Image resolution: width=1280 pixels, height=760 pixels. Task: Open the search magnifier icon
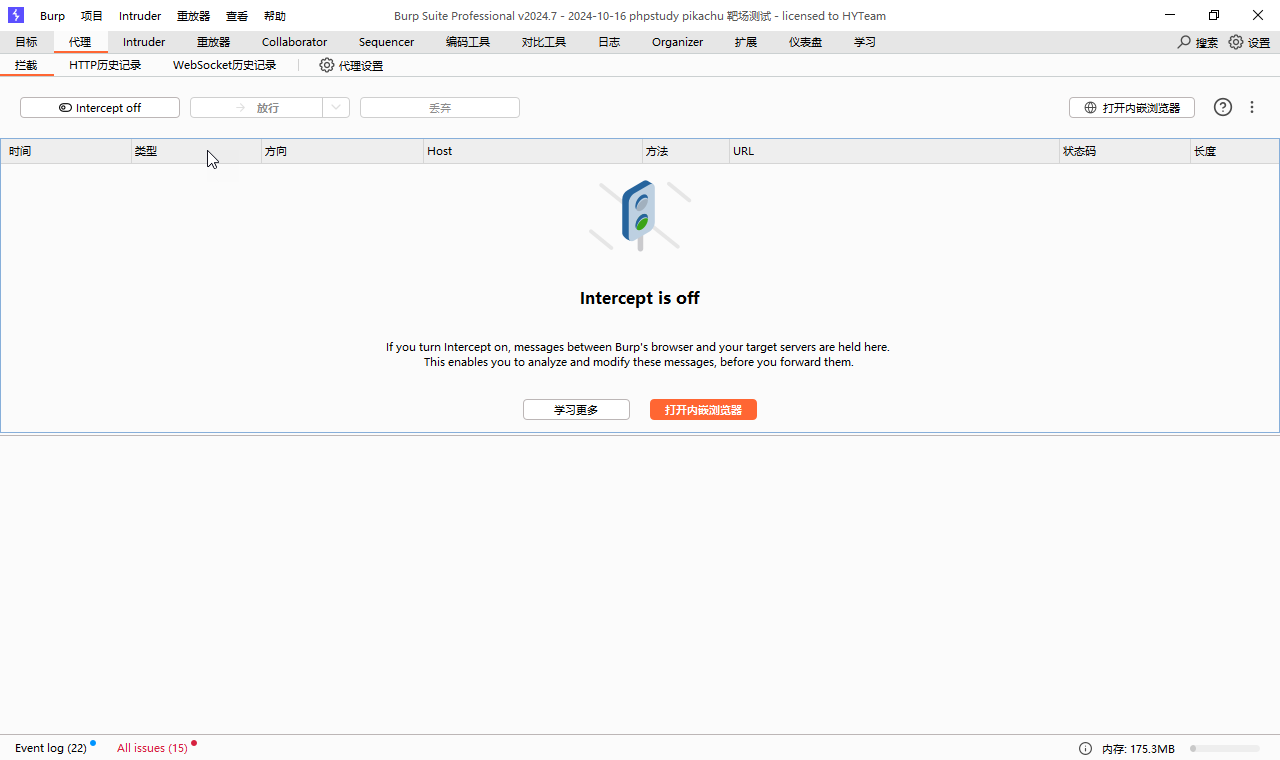pyautogui.click(x=1185, y=42)
